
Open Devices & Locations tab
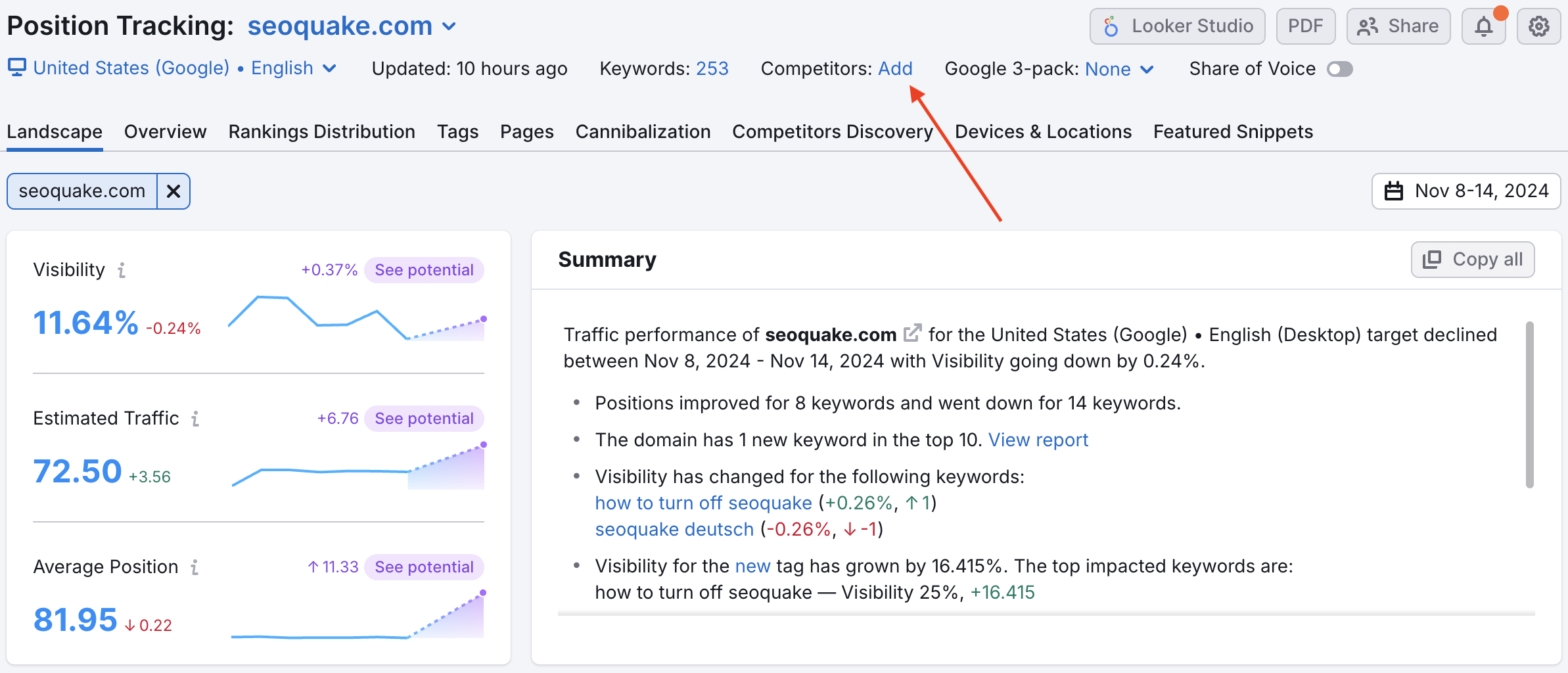click(x=1043, y=132)
